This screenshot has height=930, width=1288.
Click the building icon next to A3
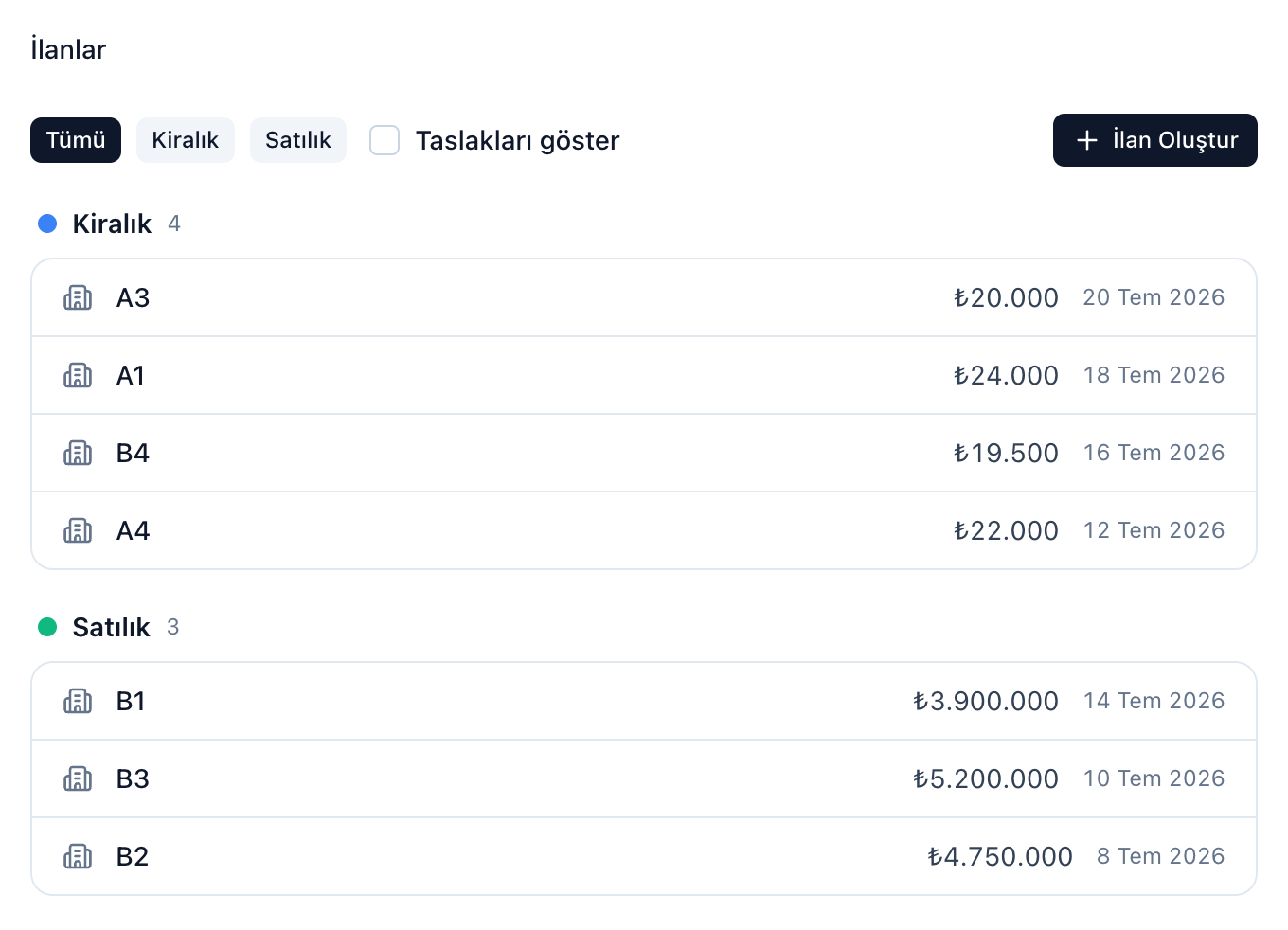click(x=78, y=297)
